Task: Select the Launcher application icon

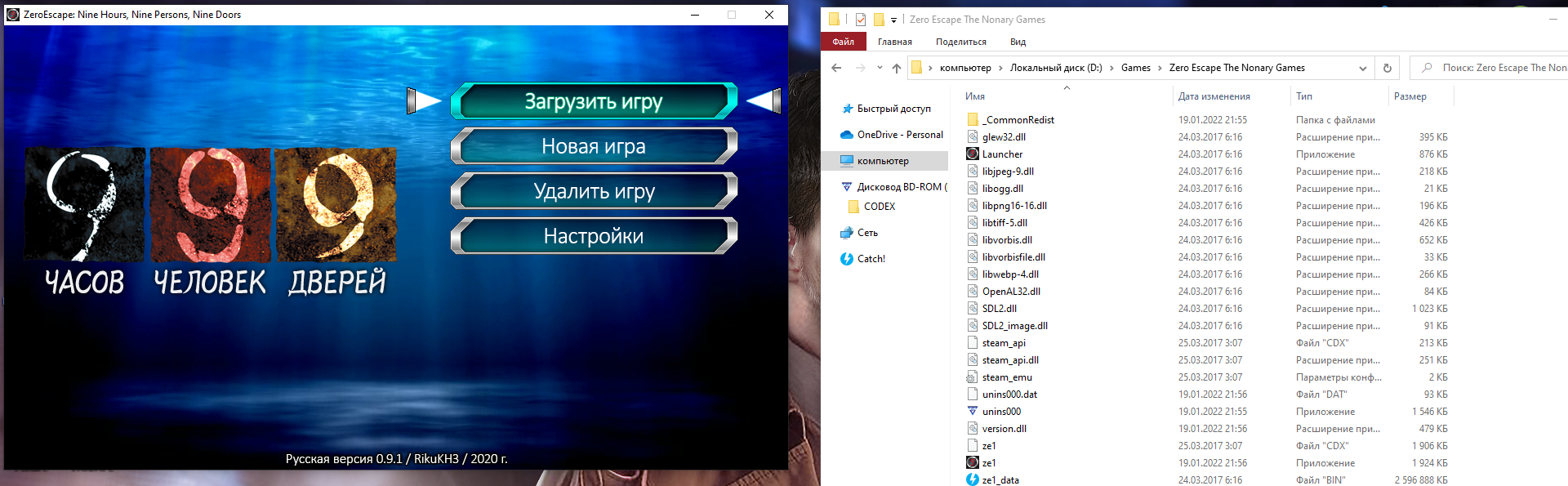Action: pos(973,154)
